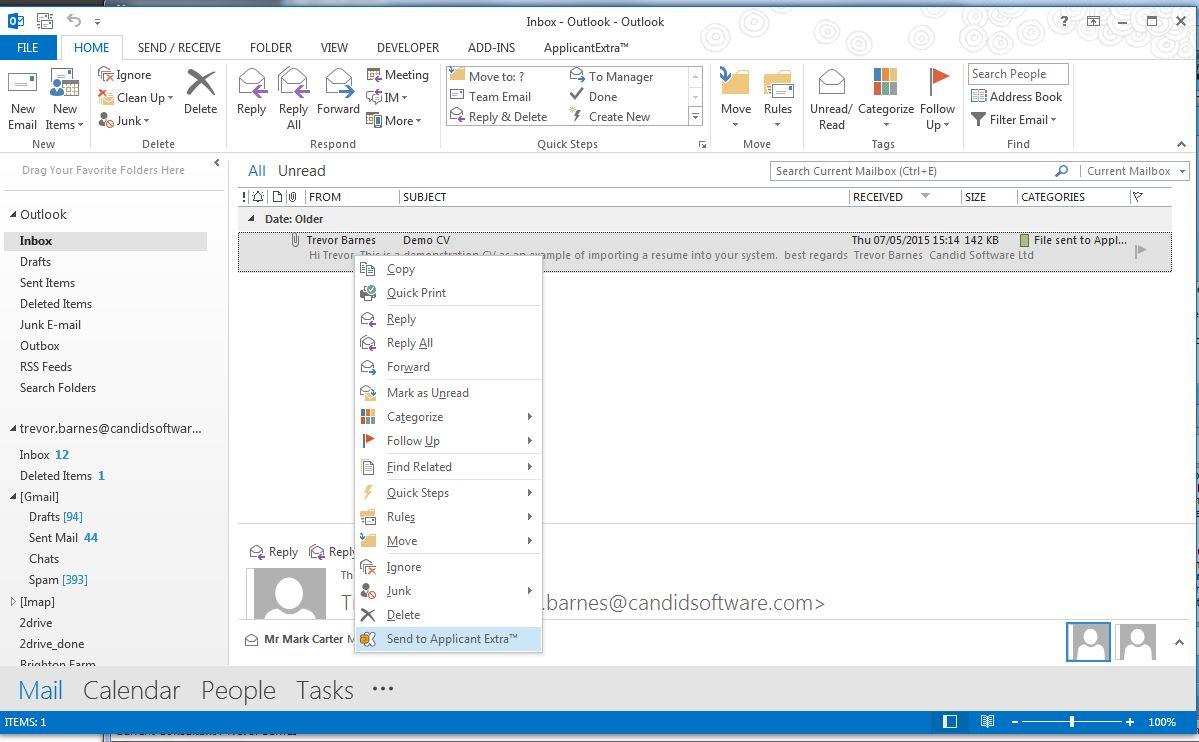Viewport: 1199px width, 742px height.
Task: Choose Copy in context menu
Action: [449, 268]
